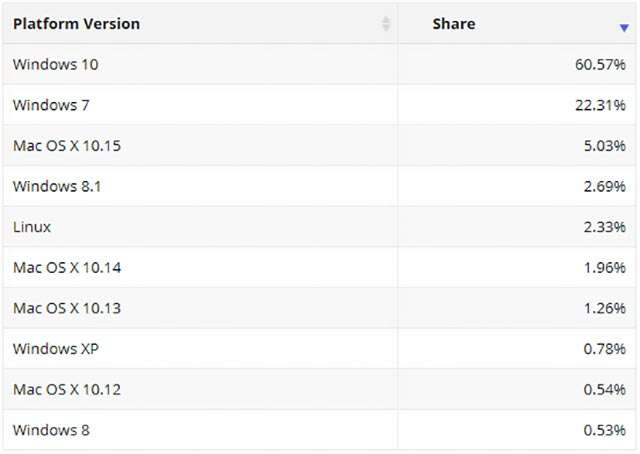Image resolution: width=640 pixels, height=454 pixels.
Task: Select the Mac OS X 10.12 cell
Action: pos(67,389)
